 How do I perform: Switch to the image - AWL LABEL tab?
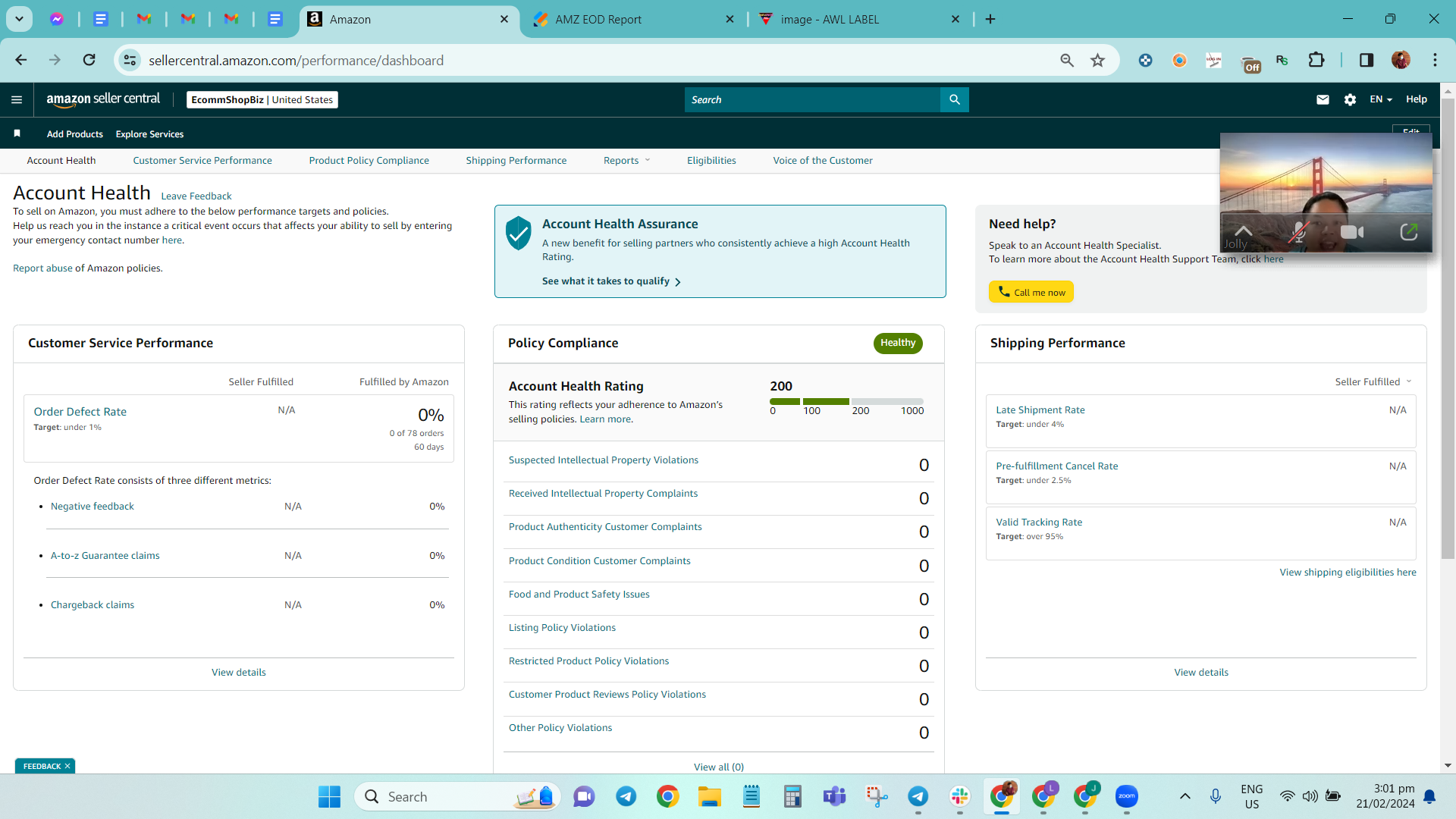860,19
